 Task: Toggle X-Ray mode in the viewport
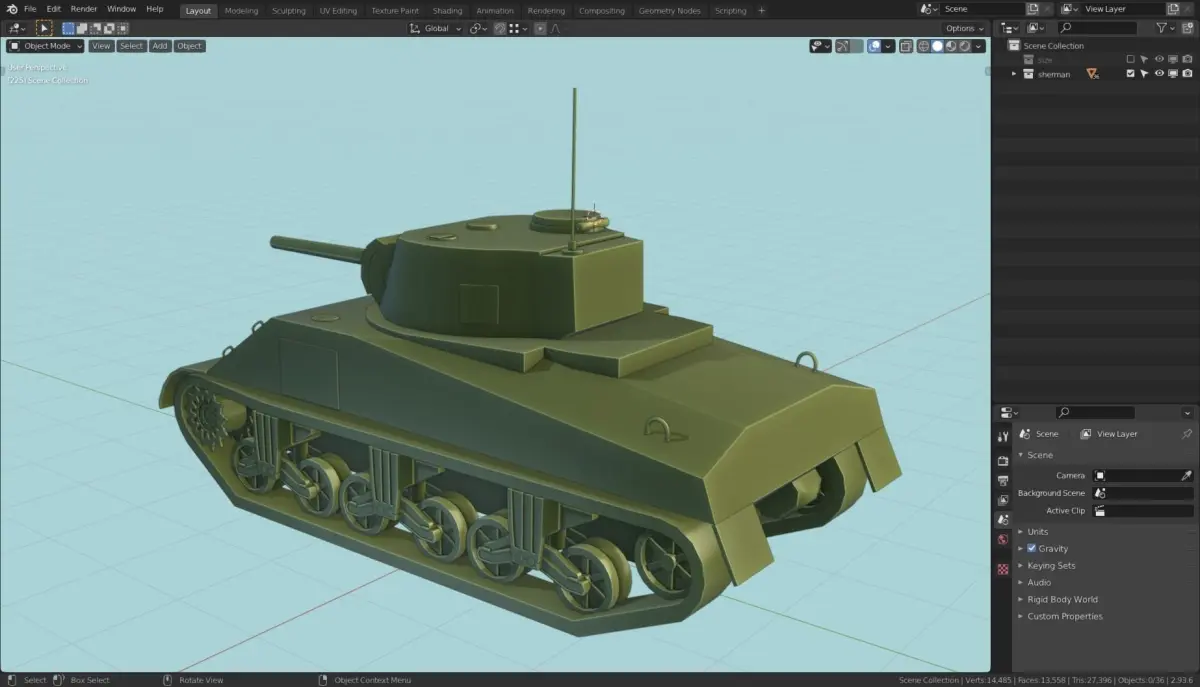906,46
